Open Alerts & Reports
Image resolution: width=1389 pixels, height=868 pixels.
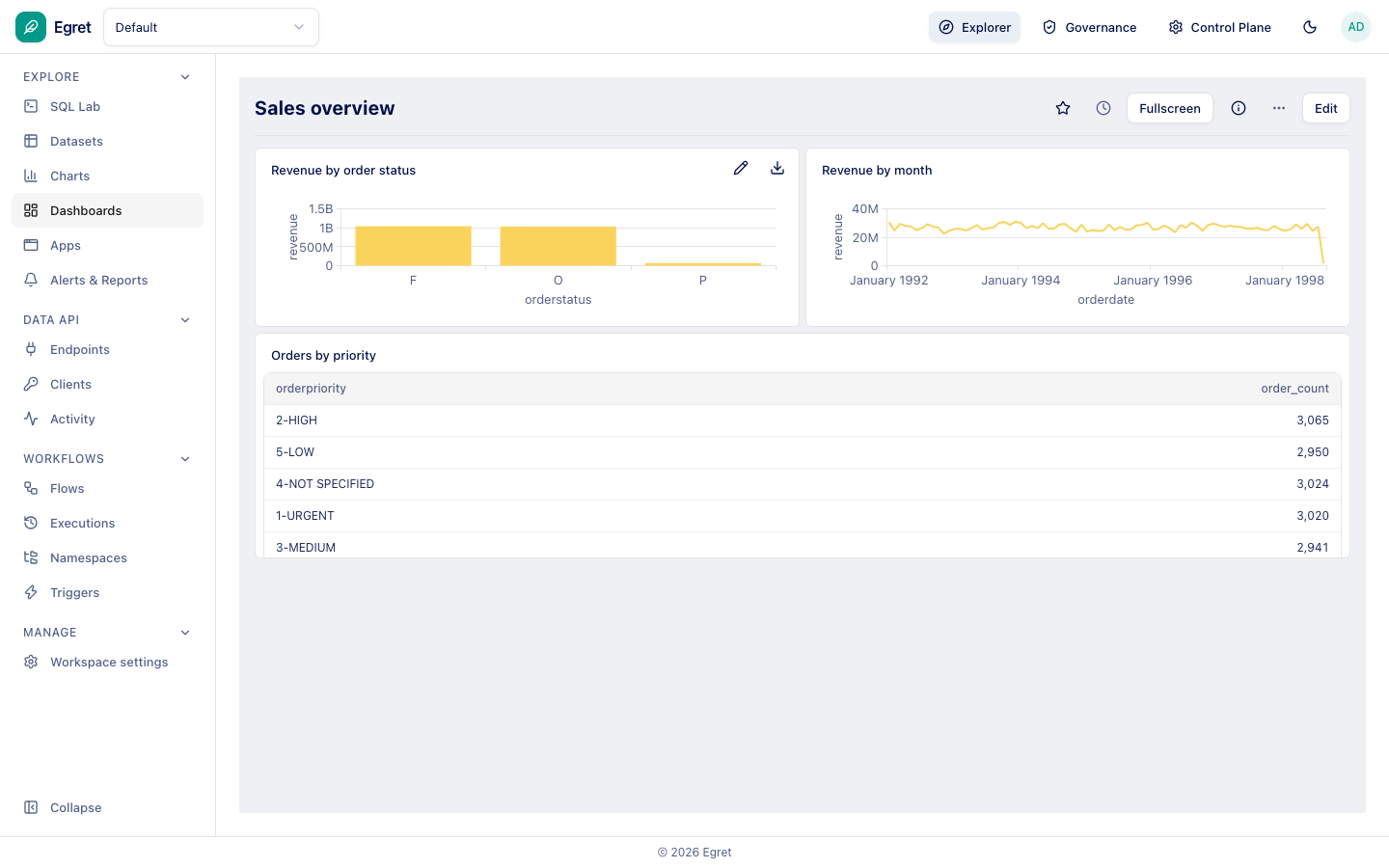(107, 280)
